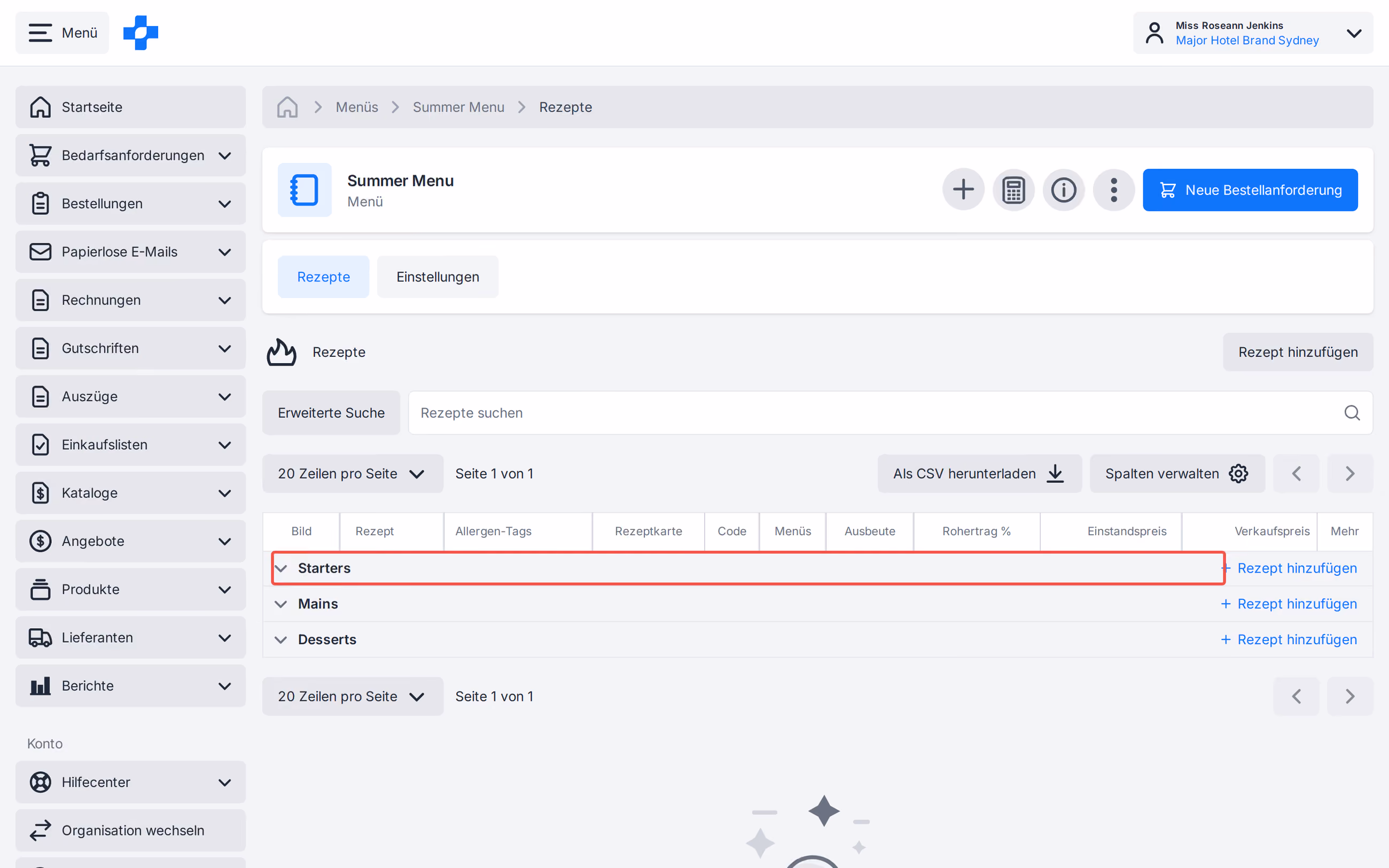1389x868 pixels.
Task: Collapse the Desserts recipe group
Action: click(280, 639)
